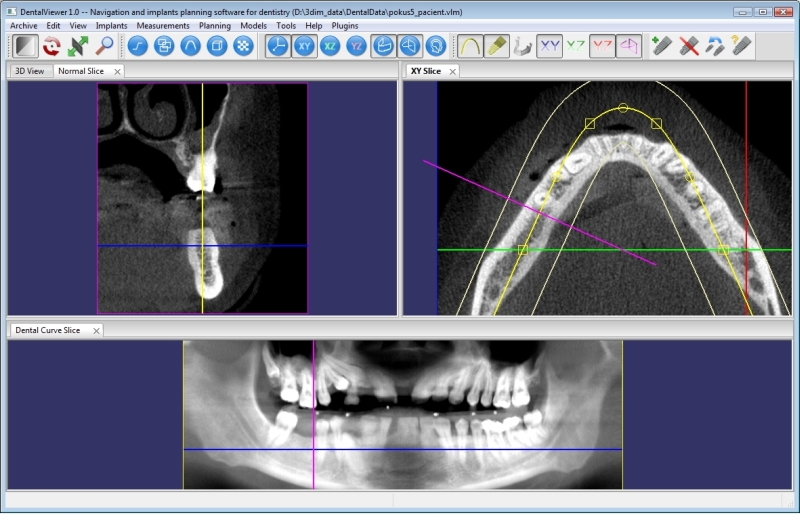Open the Archive menu
Image resolution: width=800 pixels, height=530 pixels.
23,26
